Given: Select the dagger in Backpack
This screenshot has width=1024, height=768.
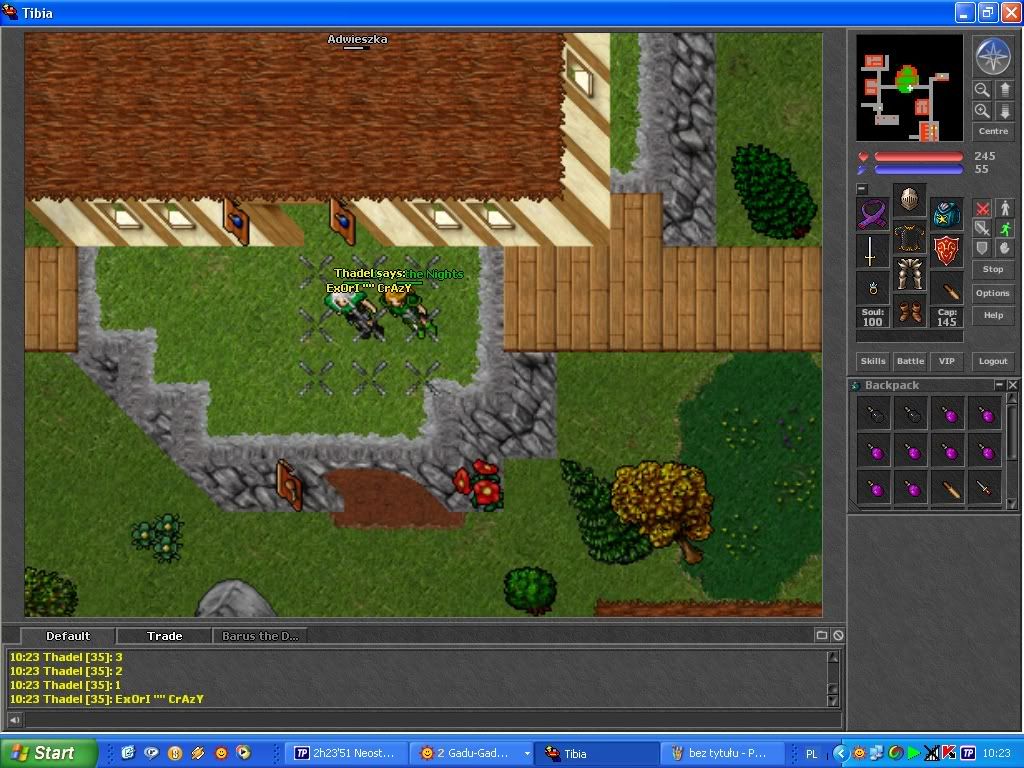Looking at the screenshot, I should (x=985, y=488).
